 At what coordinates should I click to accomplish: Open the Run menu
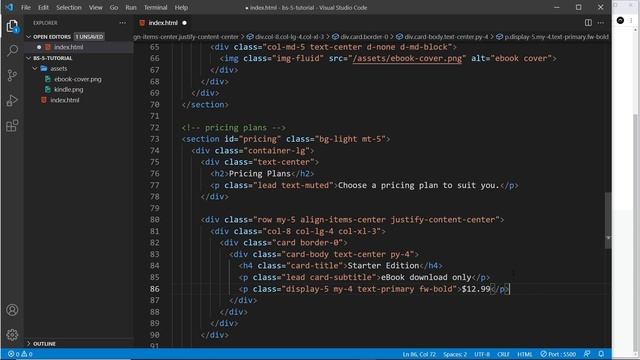131,7
